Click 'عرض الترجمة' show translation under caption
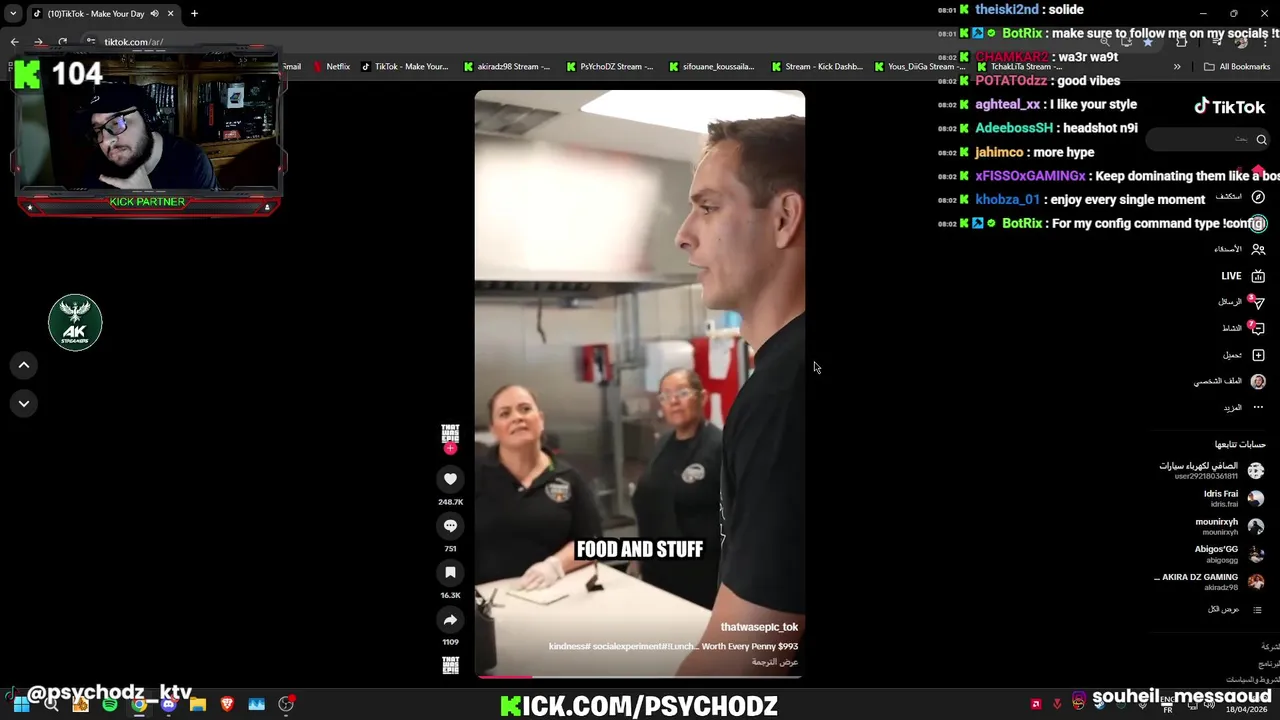Viewport: 1280px width, 720px height. (x=775, y=662)
